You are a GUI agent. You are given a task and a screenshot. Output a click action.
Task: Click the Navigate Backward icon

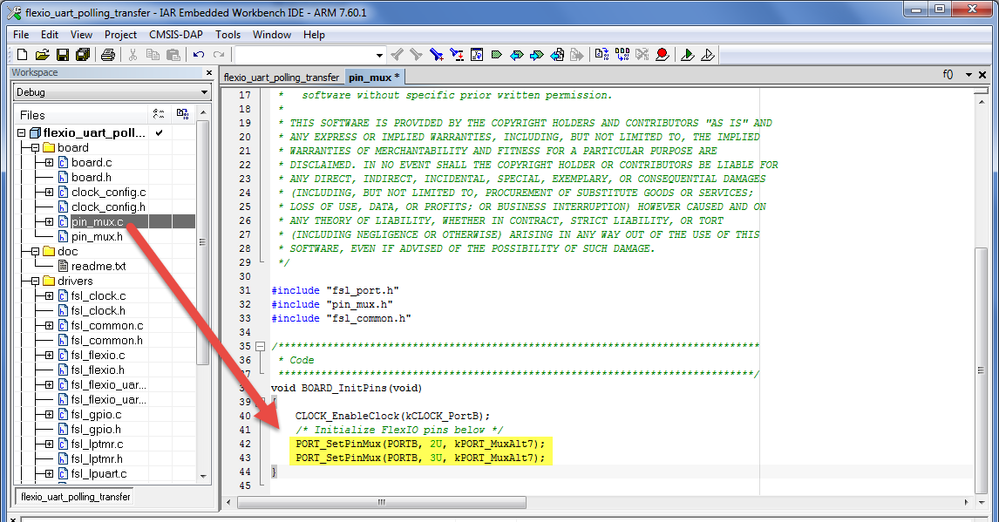pyautogui.click(x=557, y=55)
